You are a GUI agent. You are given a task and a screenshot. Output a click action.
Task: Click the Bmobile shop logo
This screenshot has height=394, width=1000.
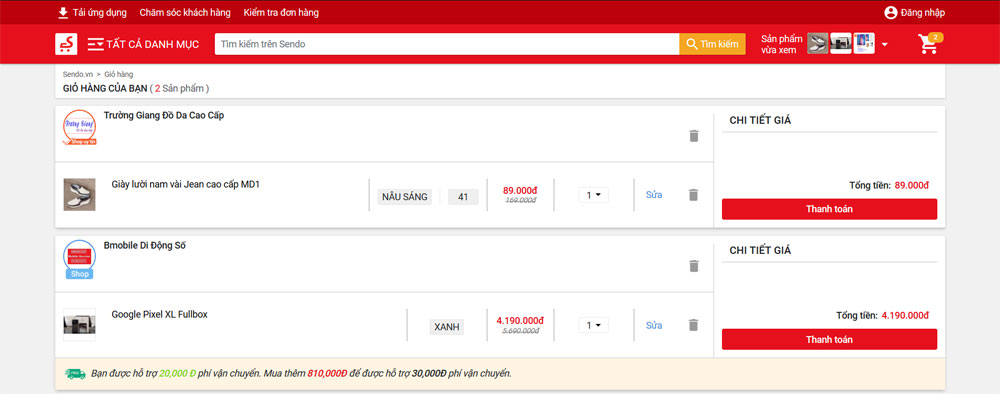coord(80,258)
